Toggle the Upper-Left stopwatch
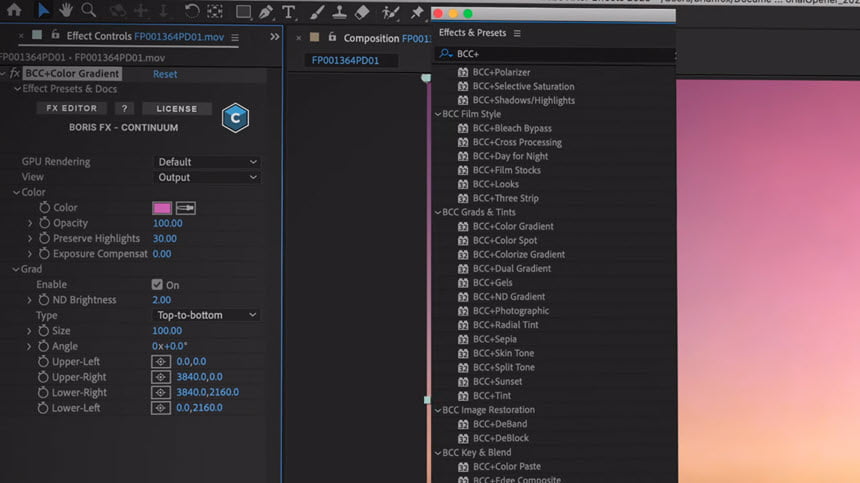The width and height of the screenshot is (860, 483). [43, 361]
